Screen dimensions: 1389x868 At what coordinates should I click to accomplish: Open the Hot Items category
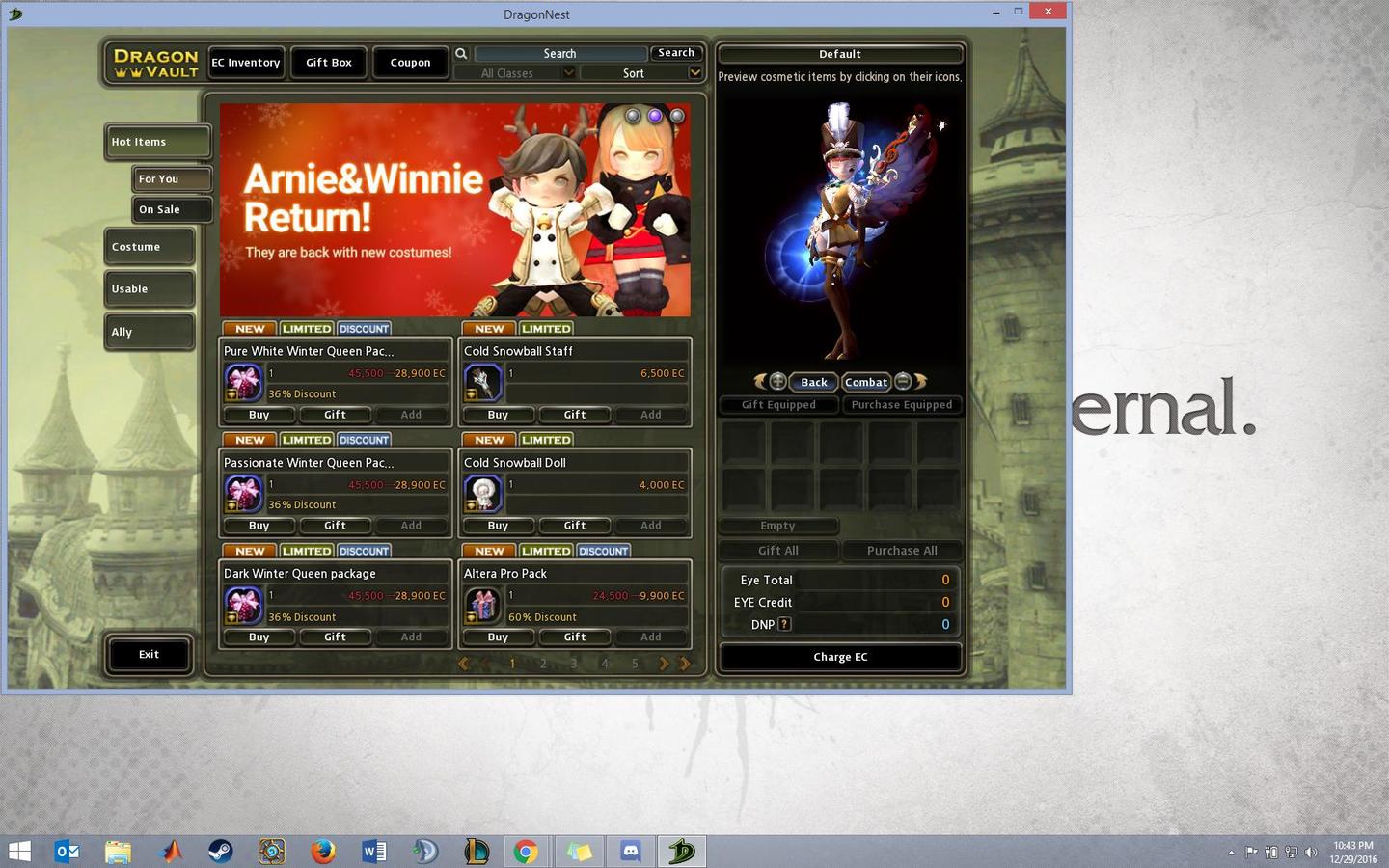[x=157, y=142]
